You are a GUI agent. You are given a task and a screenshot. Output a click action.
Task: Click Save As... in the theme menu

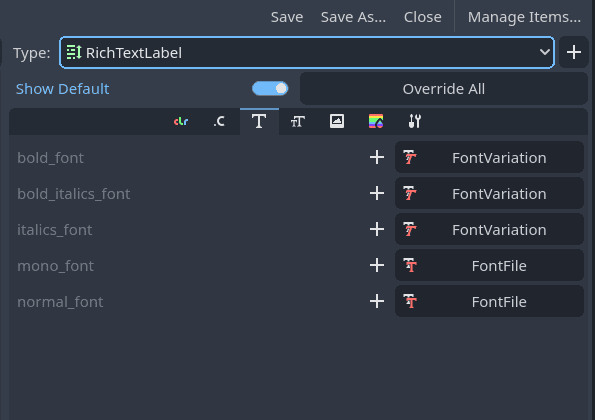point(353,17)
